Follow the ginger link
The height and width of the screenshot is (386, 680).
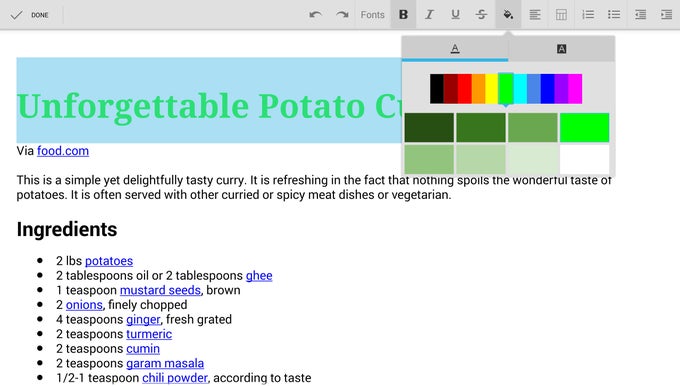pyautogui.click(x=143, y=320)
